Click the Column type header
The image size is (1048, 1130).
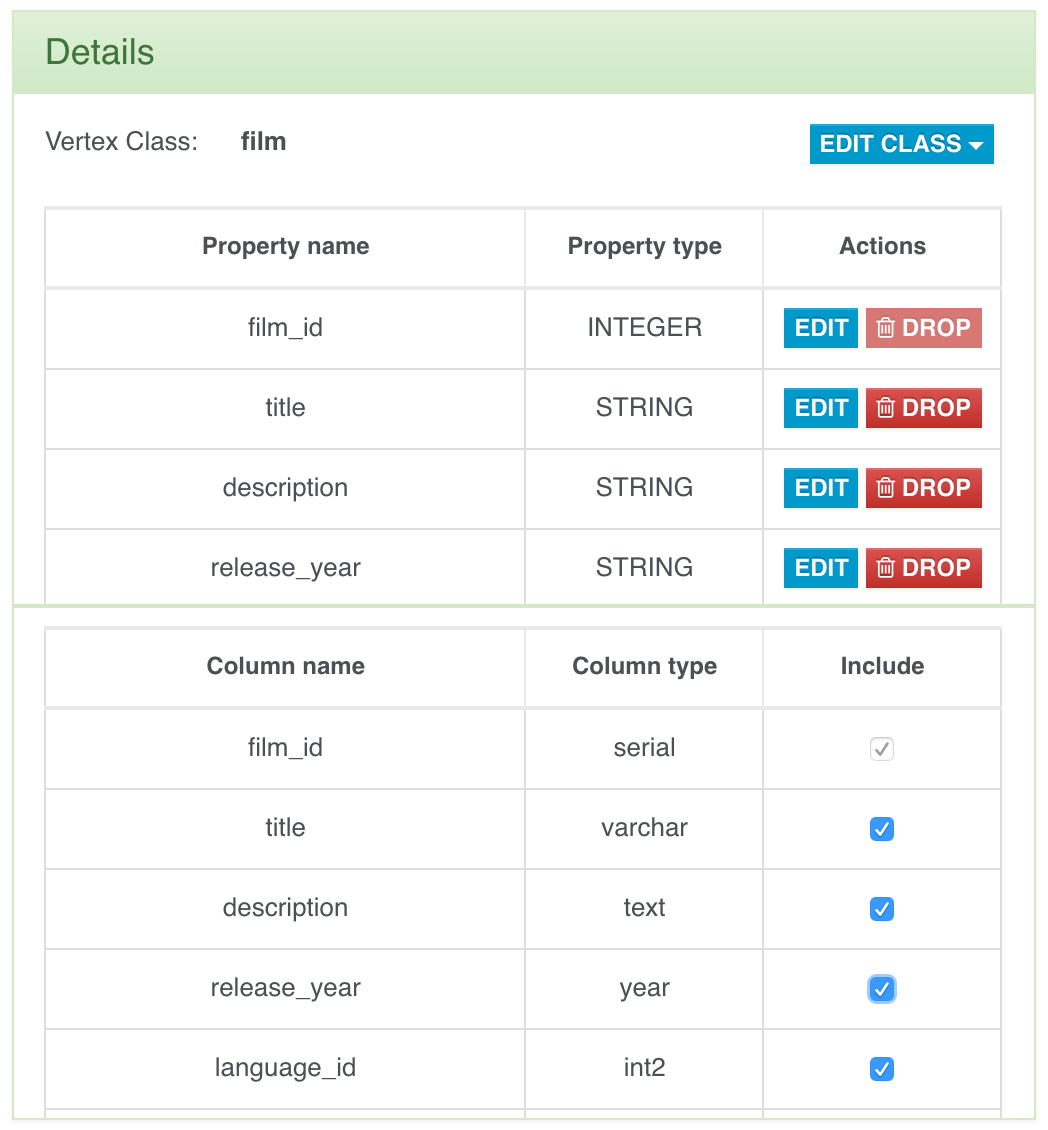[644, 667]
